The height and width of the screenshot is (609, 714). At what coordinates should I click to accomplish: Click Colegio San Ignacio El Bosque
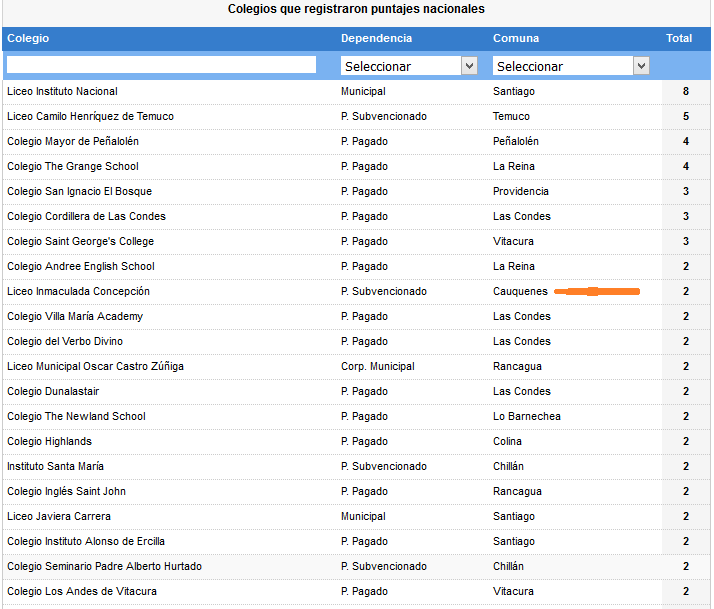coord(79,191)
